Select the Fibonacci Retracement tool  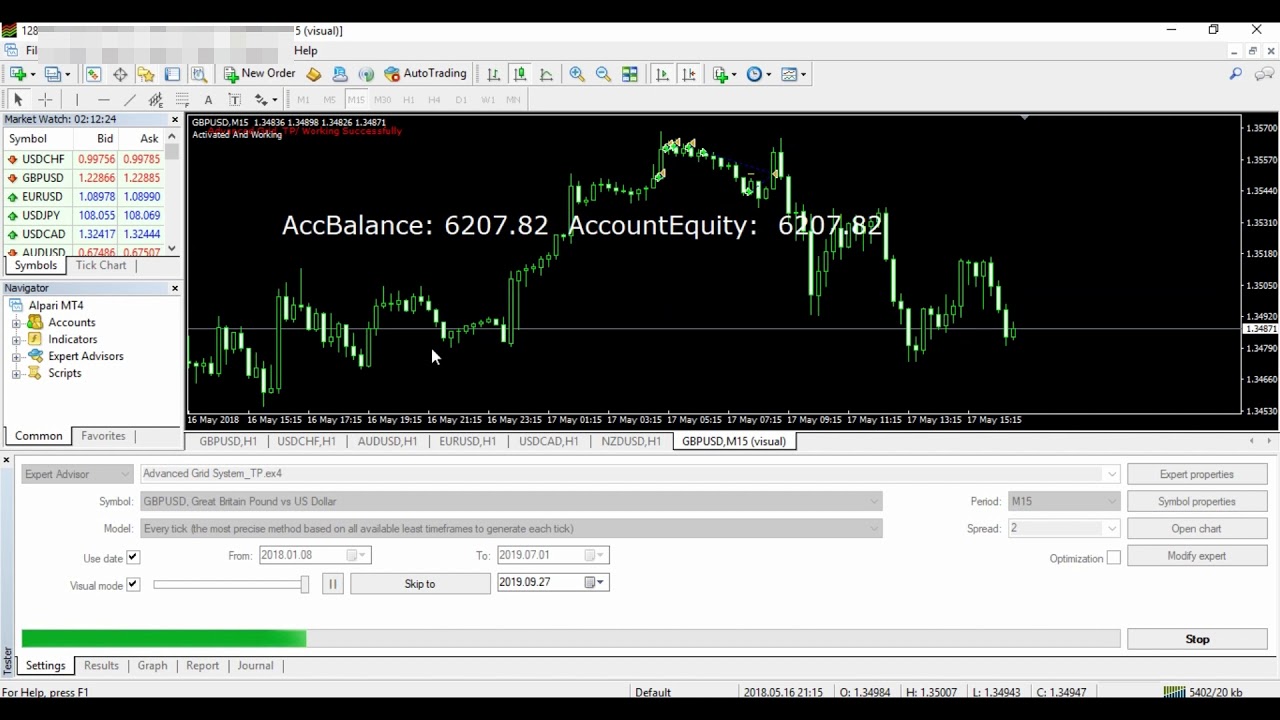click(182, 99)
